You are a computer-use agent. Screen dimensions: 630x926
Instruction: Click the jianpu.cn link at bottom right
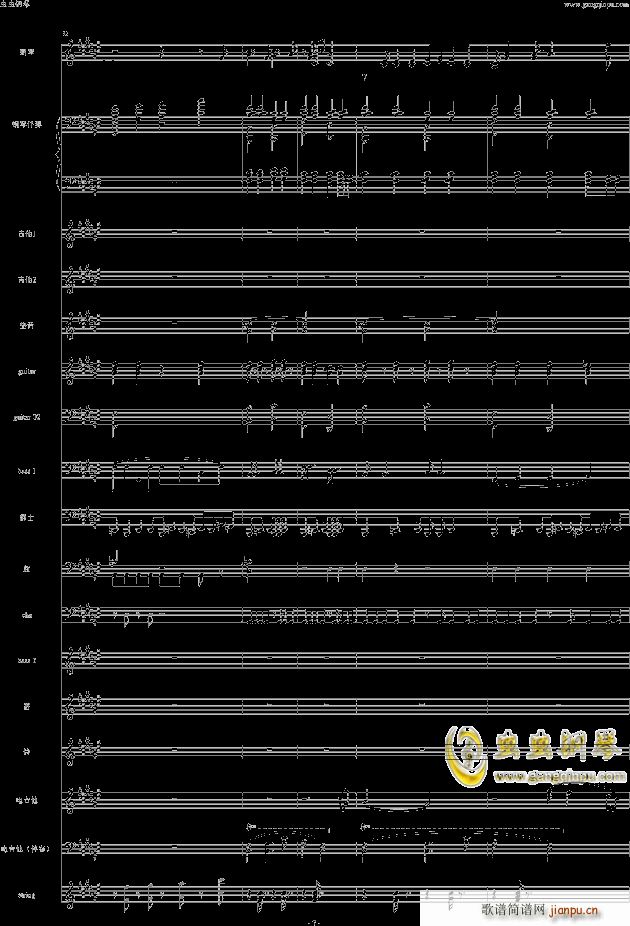click(x=574, y=910)
